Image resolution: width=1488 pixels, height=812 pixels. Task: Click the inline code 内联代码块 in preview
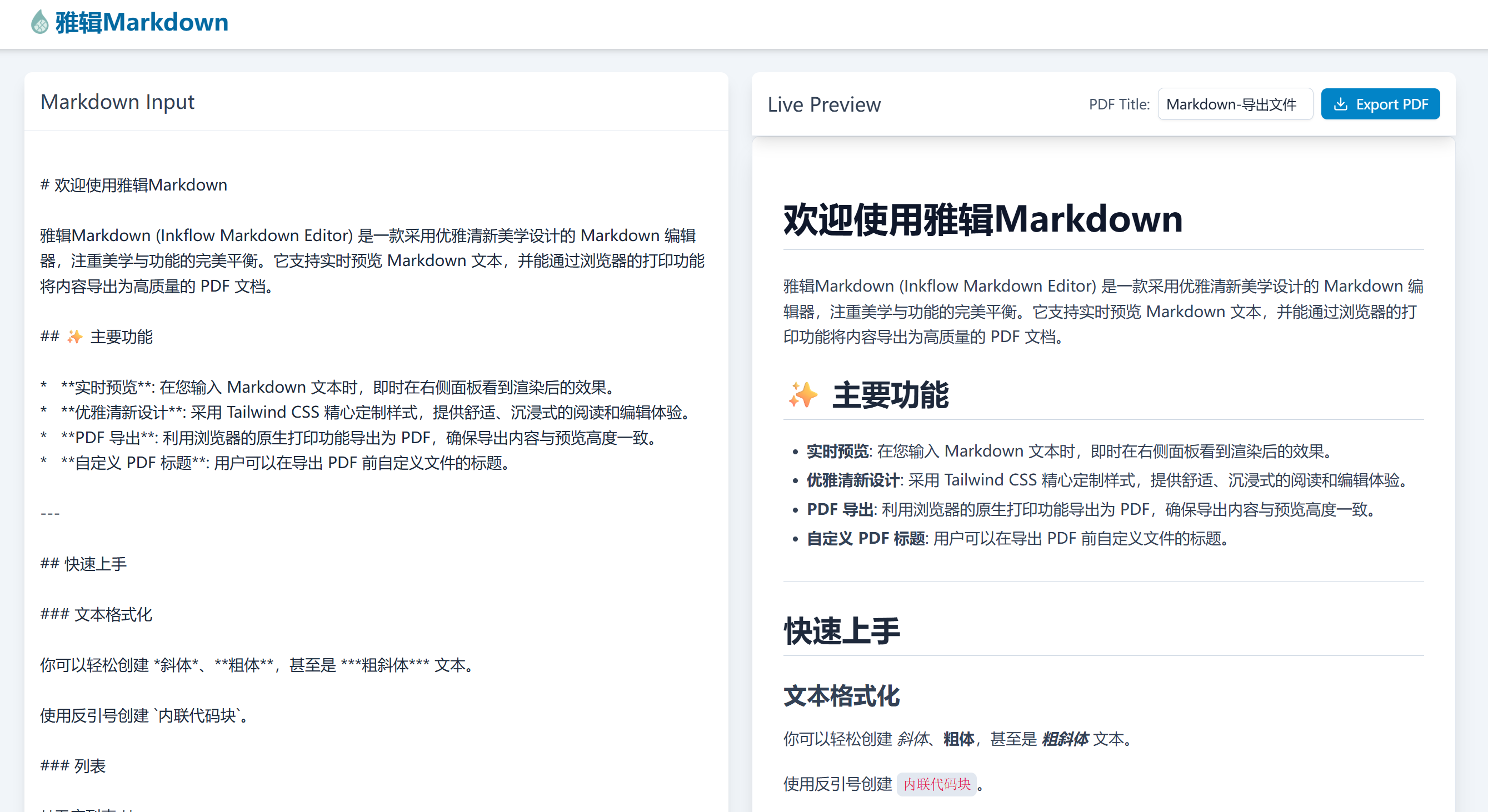click(x=936, y=784)
